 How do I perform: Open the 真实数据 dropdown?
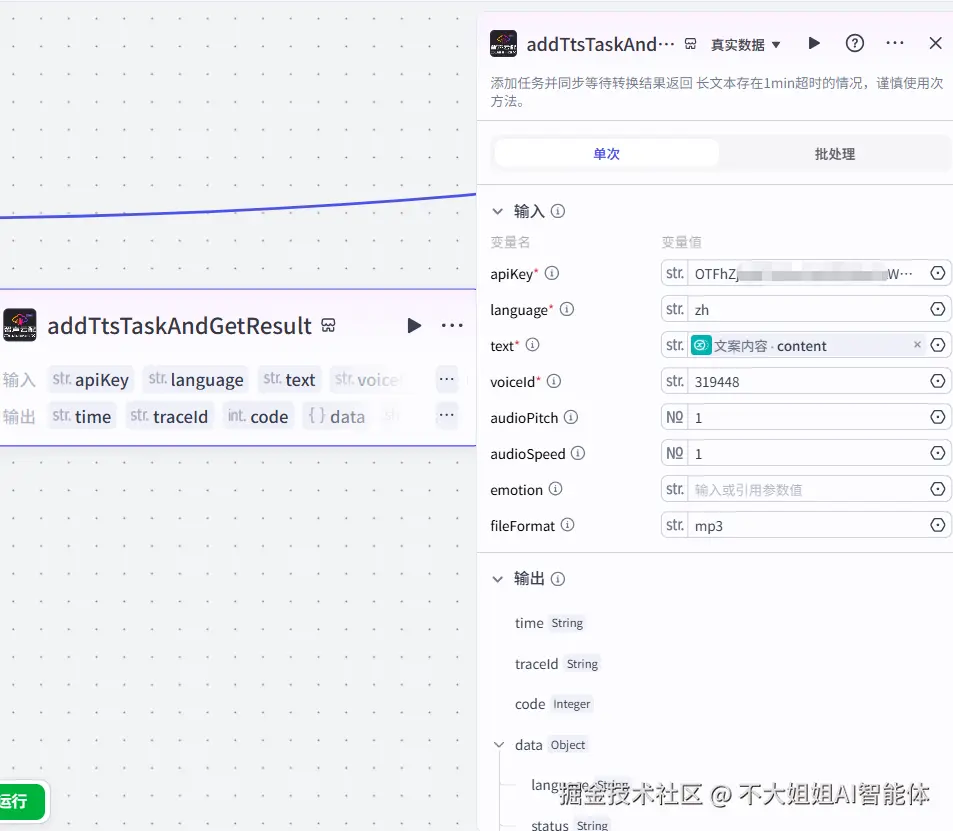point(745,43)
